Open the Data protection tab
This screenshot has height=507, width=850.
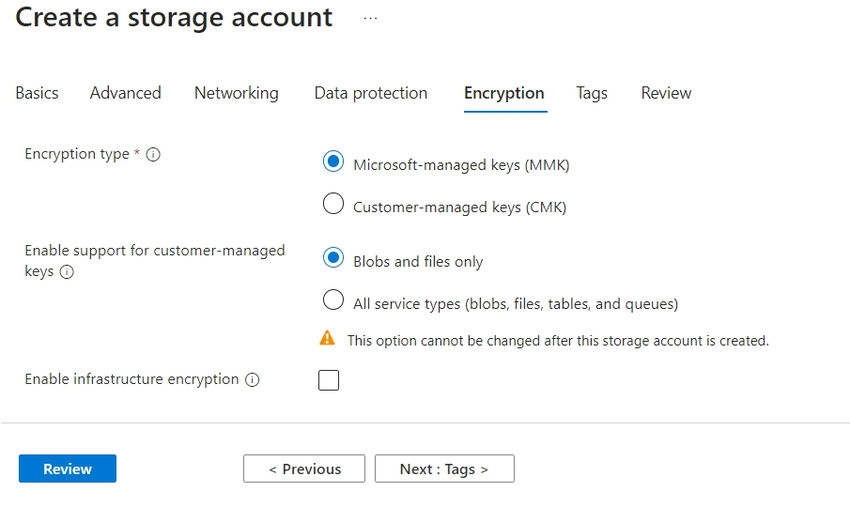pyautogui.click(x=371, y=93)
